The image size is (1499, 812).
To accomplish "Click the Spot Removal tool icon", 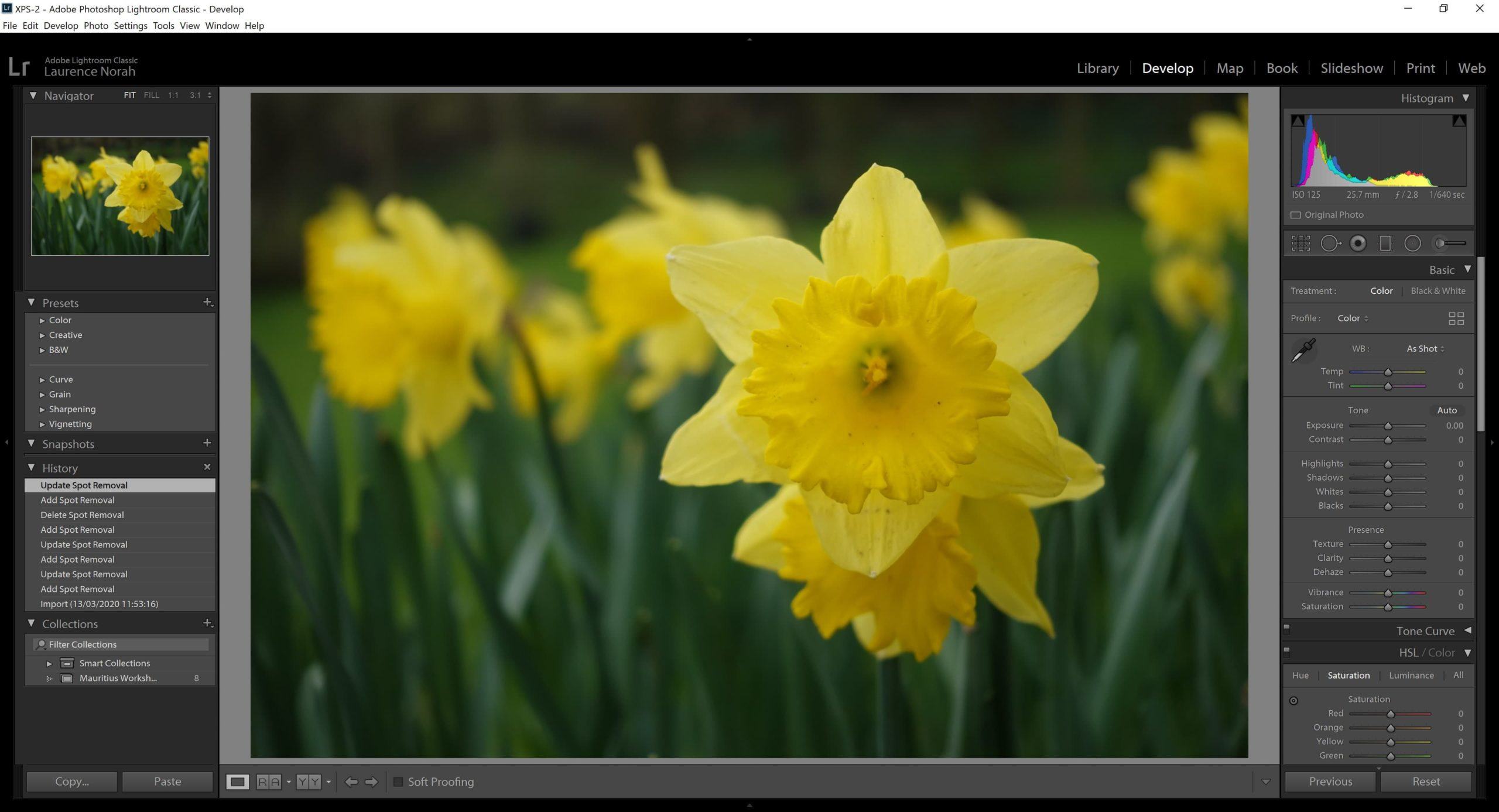I will (1331, 243).
